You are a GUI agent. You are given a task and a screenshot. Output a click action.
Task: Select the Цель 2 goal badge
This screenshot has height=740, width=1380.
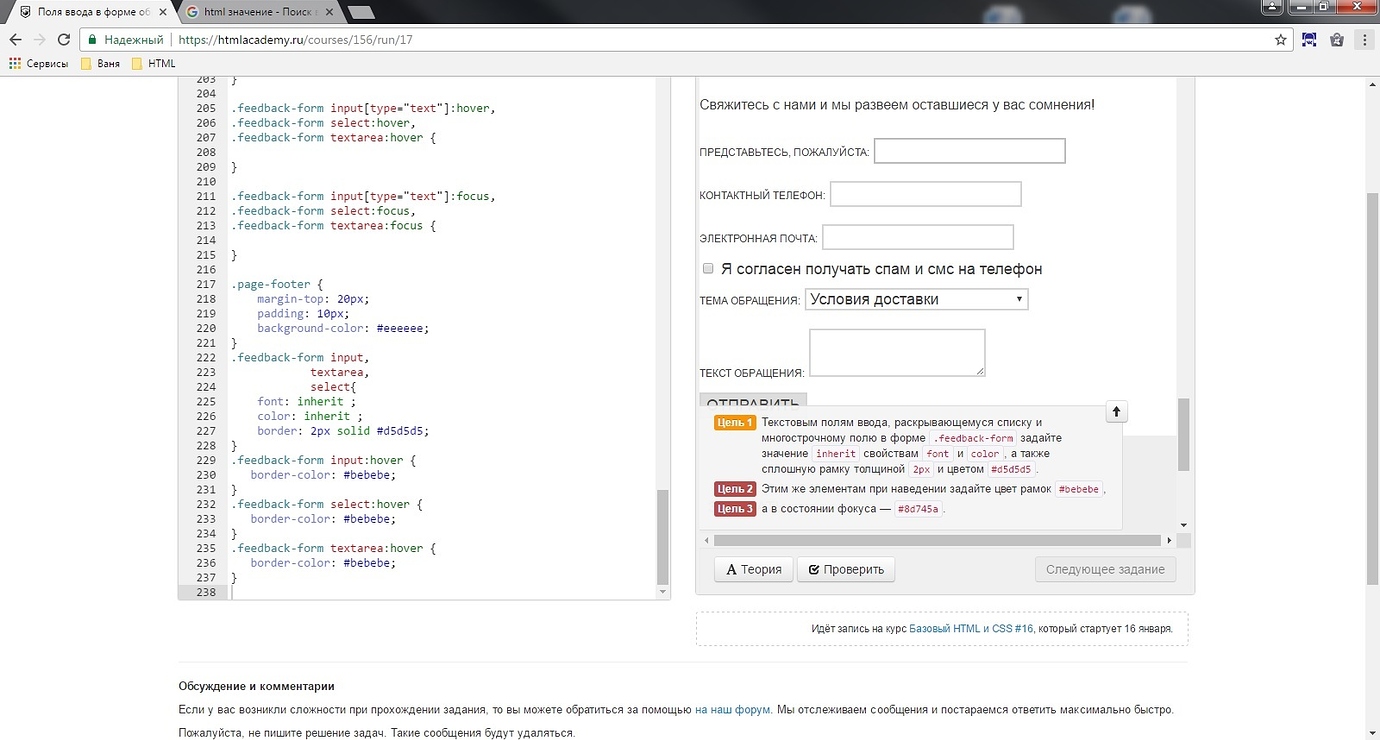click(x=734, y=489)
